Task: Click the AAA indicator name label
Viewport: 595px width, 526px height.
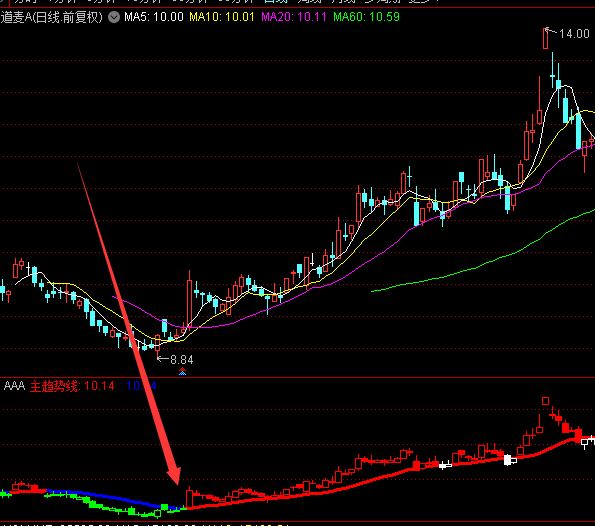Action: tap(14, 386)
